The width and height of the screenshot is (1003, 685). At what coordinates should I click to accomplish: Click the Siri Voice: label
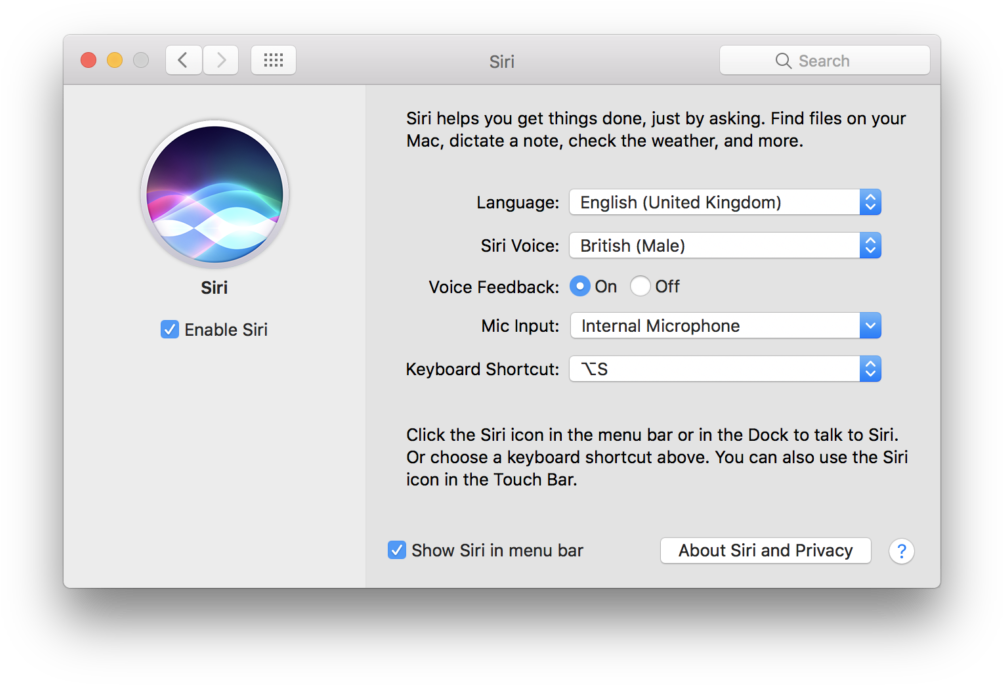(519, 246)
